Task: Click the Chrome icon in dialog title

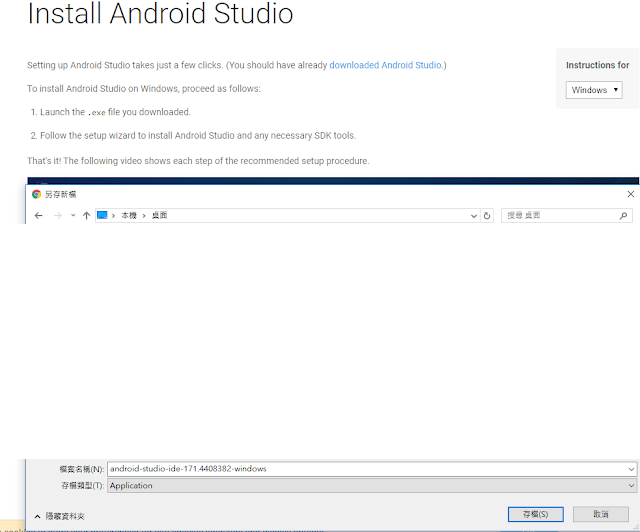Action: click(36, 194)
